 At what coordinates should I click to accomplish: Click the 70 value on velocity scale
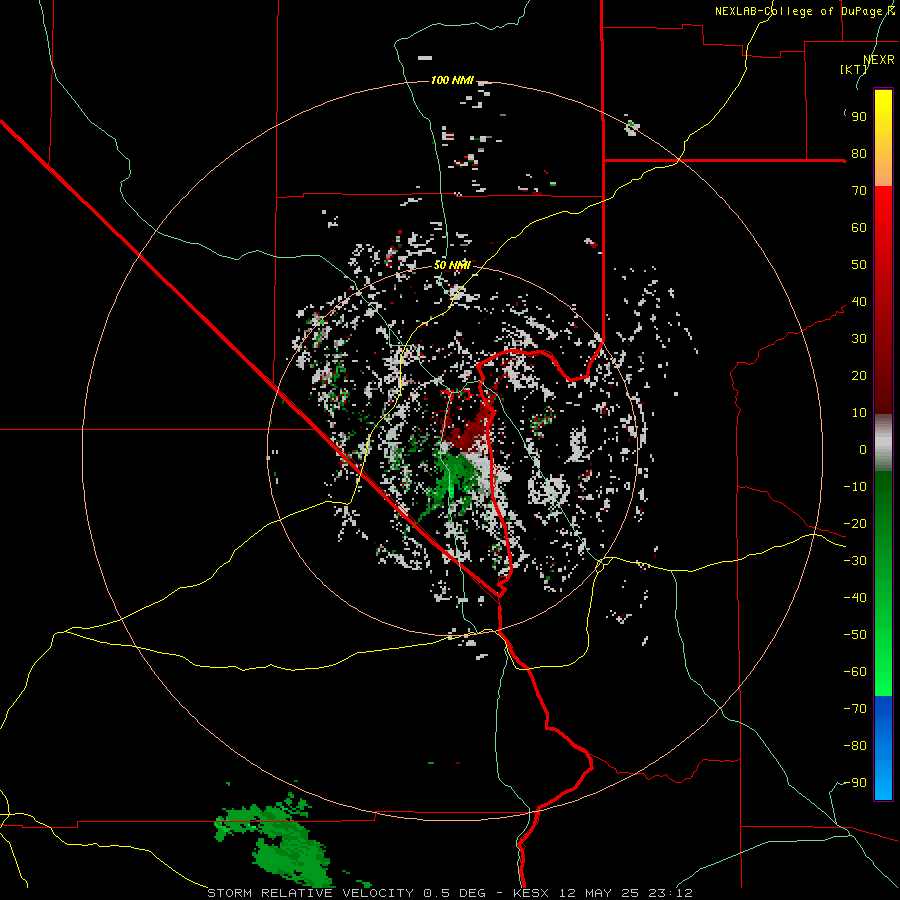[x=859, y=191]
